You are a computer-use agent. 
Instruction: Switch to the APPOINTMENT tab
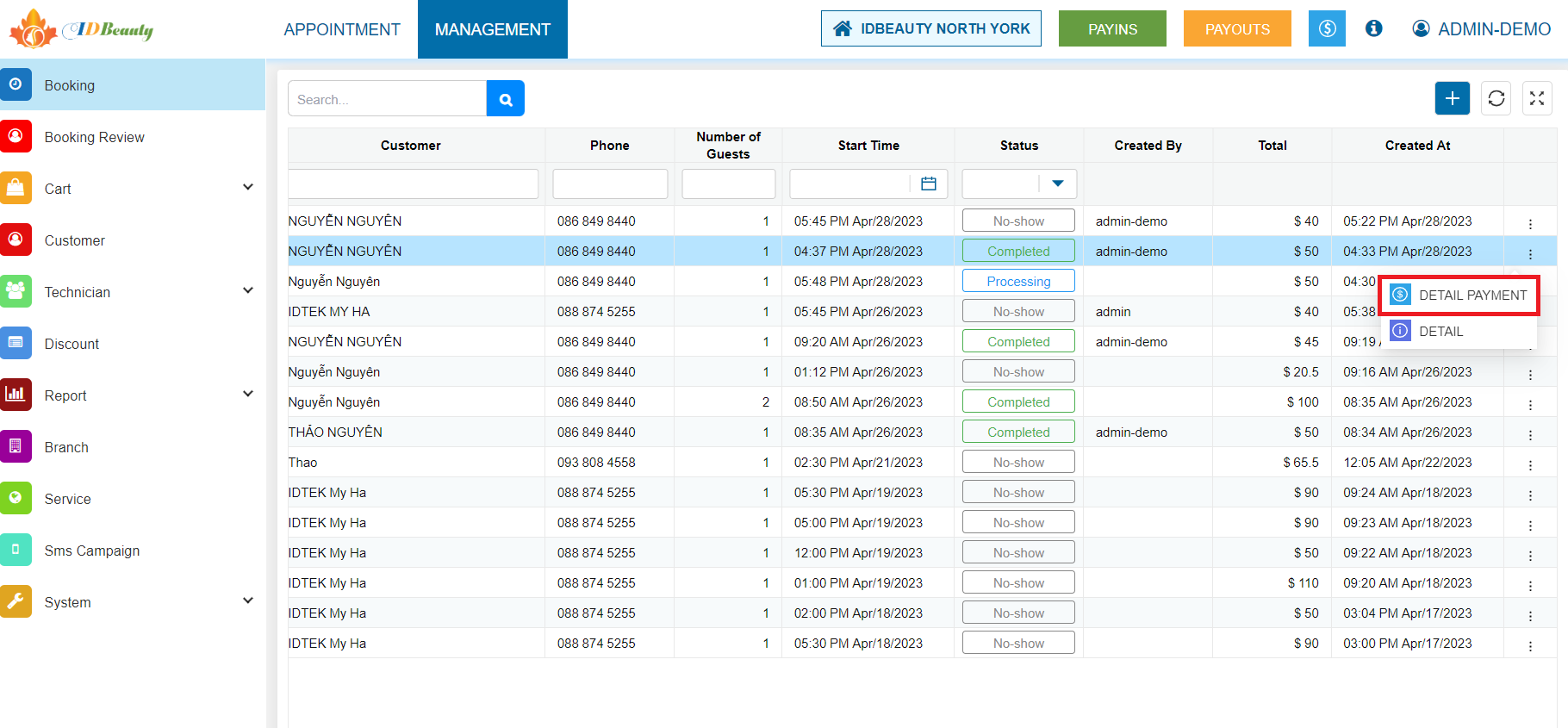[342, 29]
